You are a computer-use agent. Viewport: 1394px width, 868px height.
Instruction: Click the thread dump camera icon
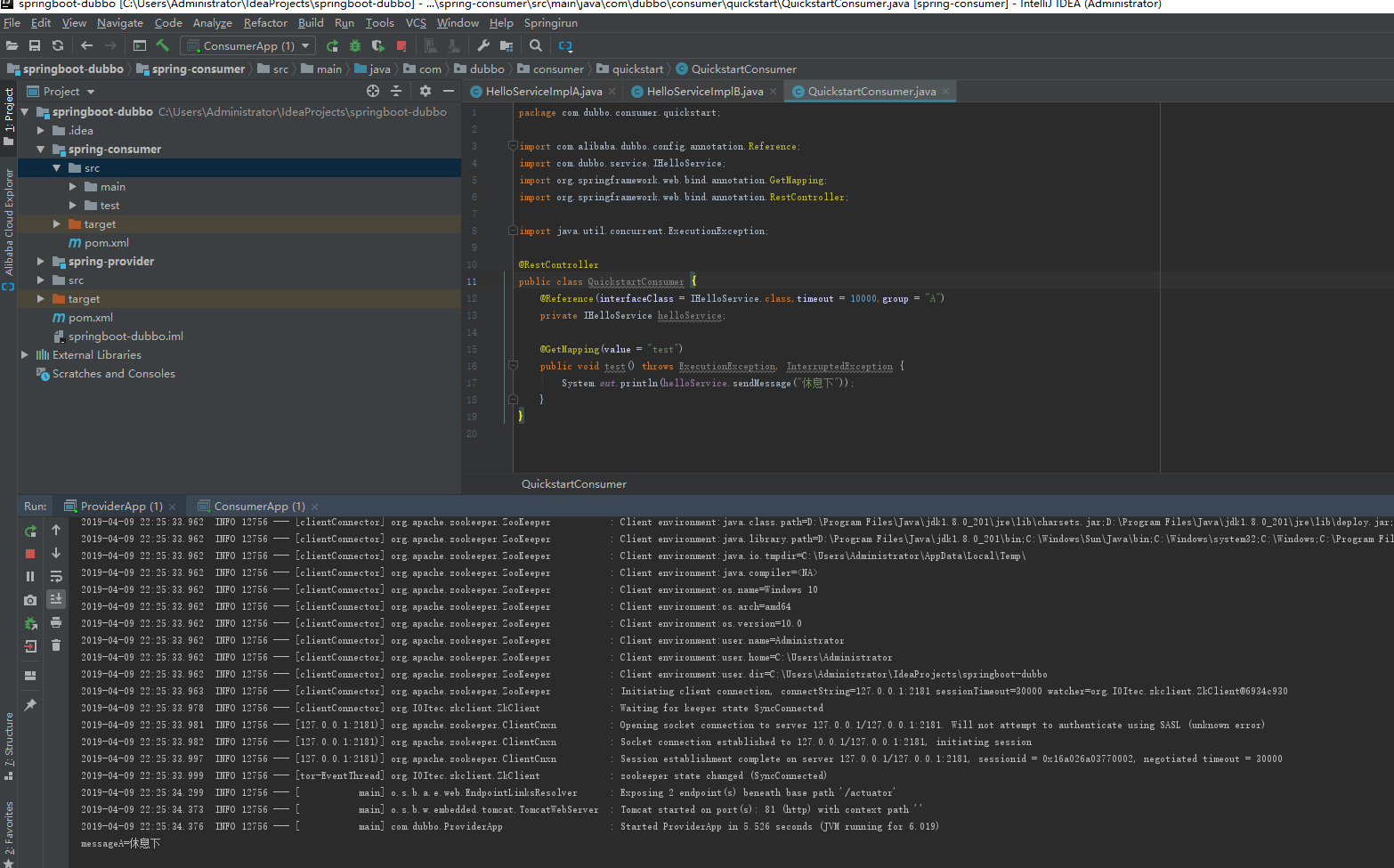pos(30,600)
